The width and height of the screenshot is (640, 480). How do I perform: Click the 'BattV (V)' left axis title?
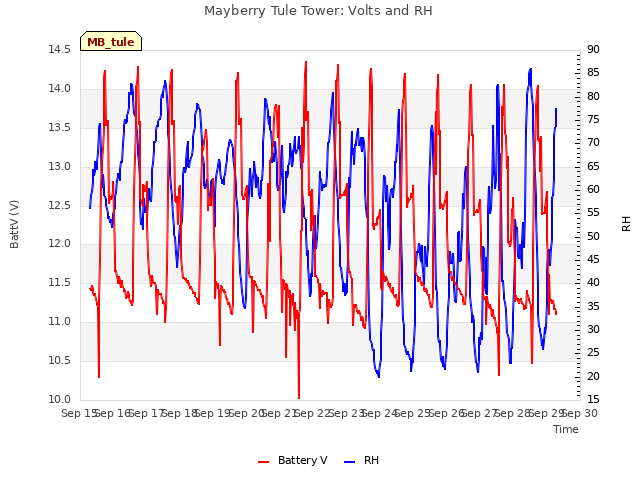(14, 224)
